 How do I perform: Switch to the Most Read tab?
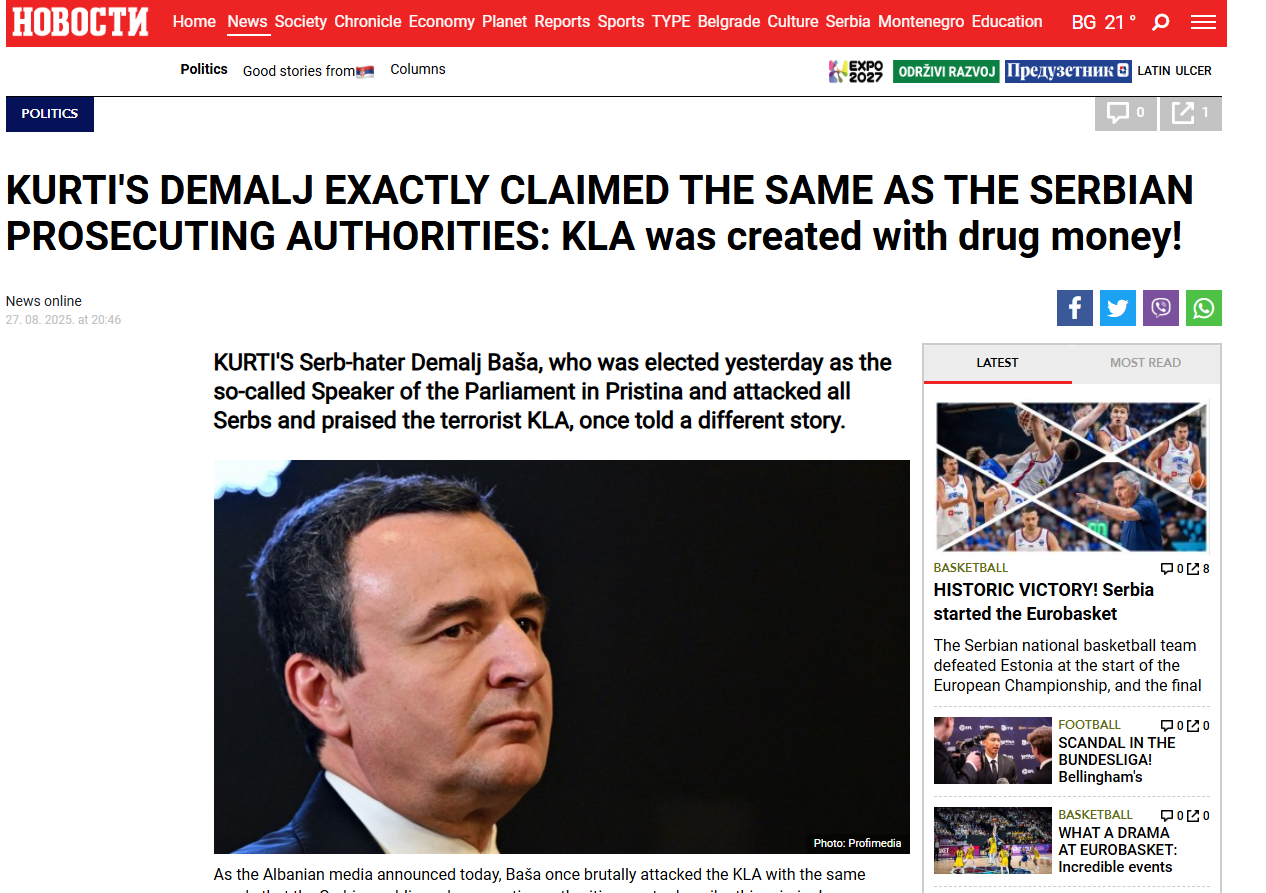point(1145,363)
